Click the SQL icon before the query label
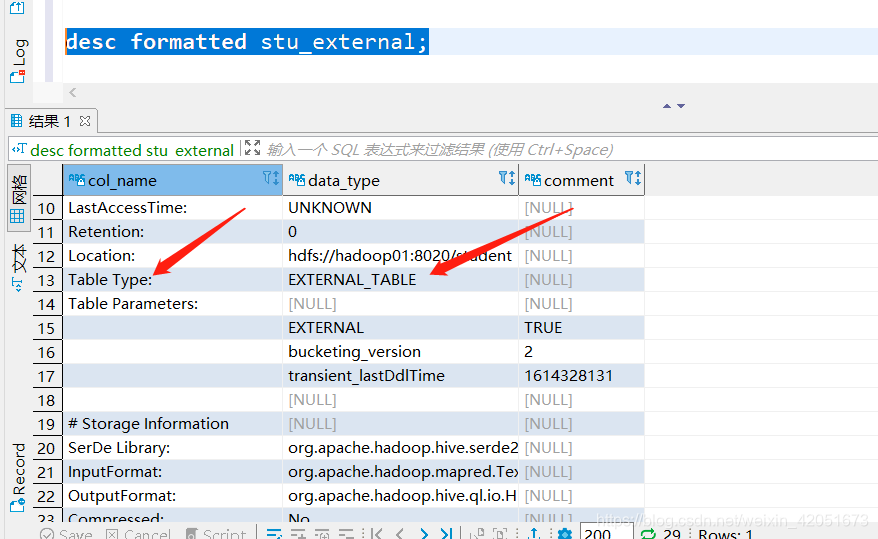The width and height of the screenshot is (878, 539). tap(19, 149)
